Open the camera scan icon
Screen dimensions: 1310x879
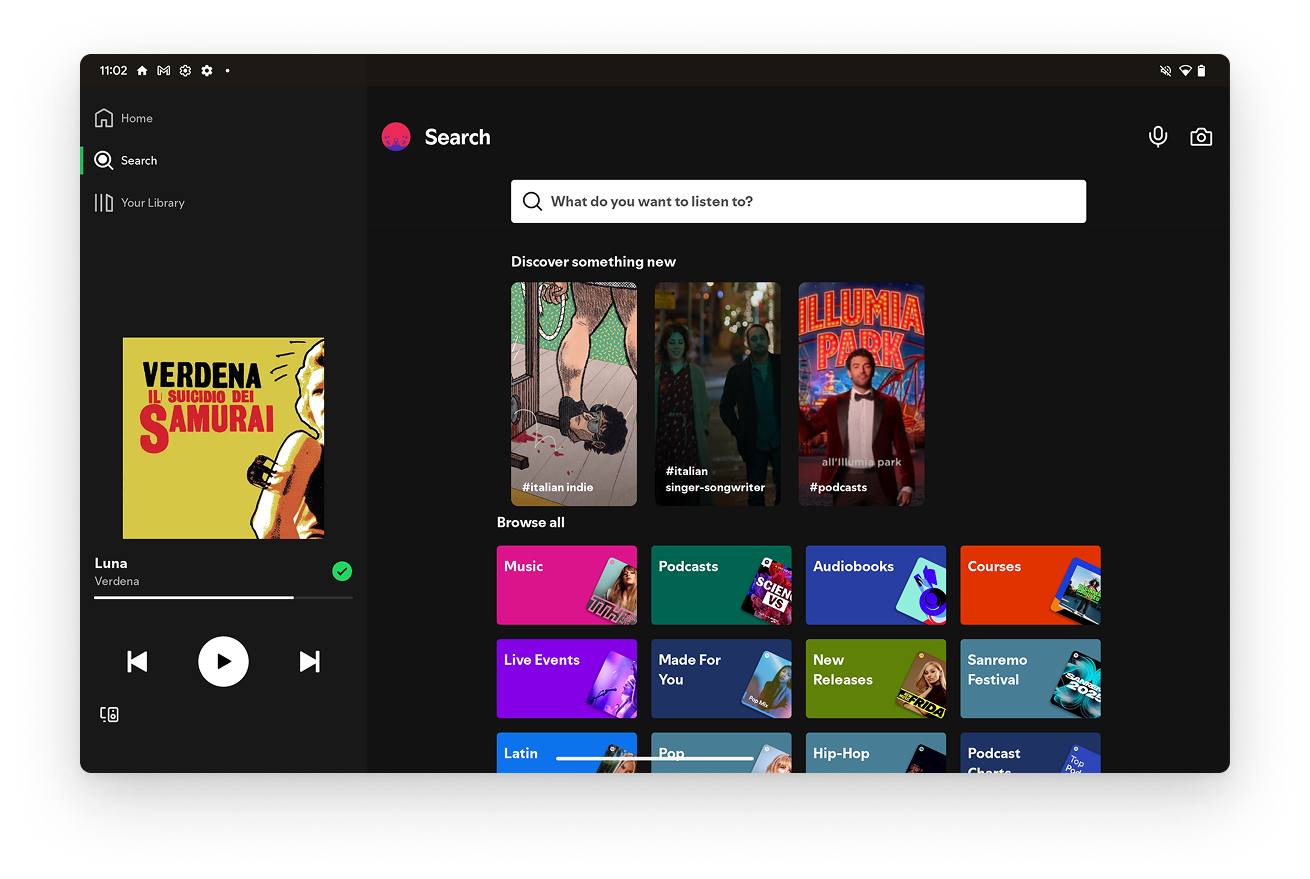click(x=1201, y=137)
